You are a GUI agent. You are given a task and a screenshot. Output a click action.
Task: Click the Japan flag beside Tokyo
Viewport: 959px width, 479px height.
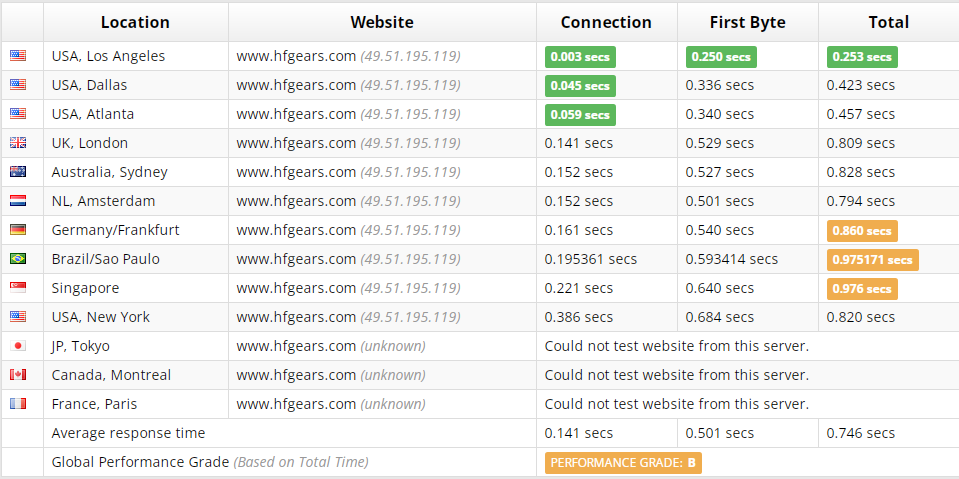pos(18,346)
